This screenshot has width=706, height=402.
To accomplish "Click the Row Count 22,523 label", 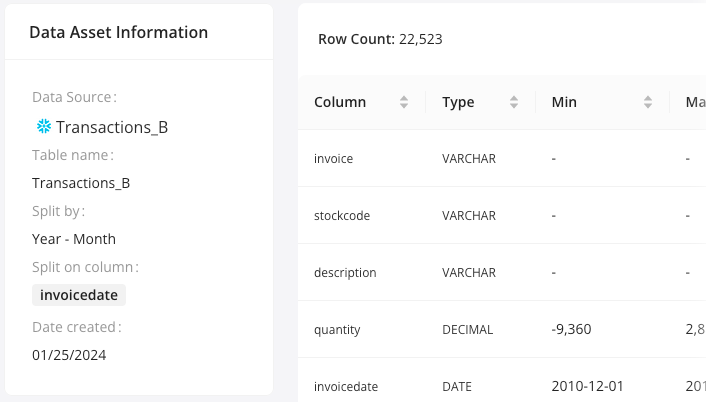I will 380,40.
